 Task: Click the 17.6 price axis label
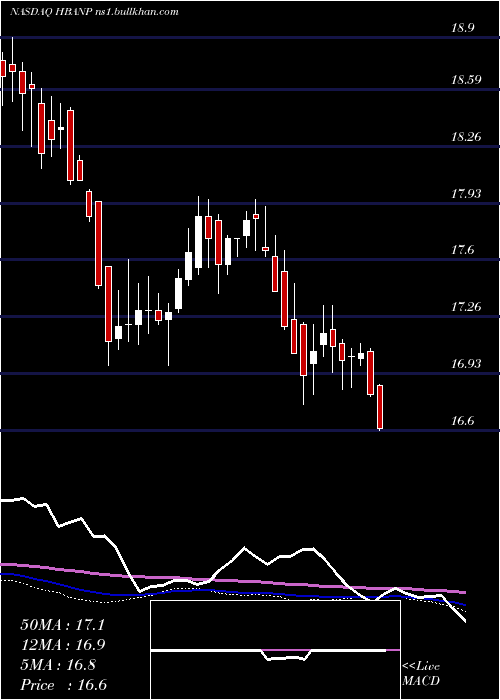coord(462,250)
